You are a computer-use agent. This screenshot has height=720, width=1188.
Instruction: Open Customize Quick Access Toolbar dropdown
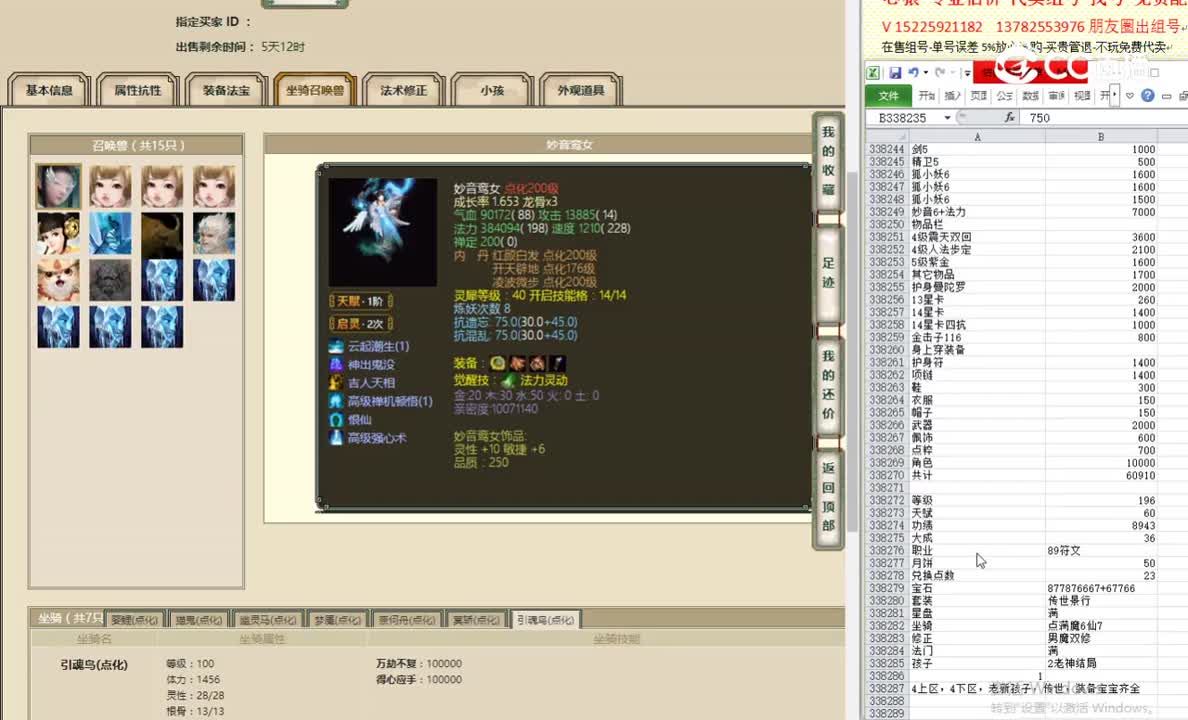tap(968, 74)
